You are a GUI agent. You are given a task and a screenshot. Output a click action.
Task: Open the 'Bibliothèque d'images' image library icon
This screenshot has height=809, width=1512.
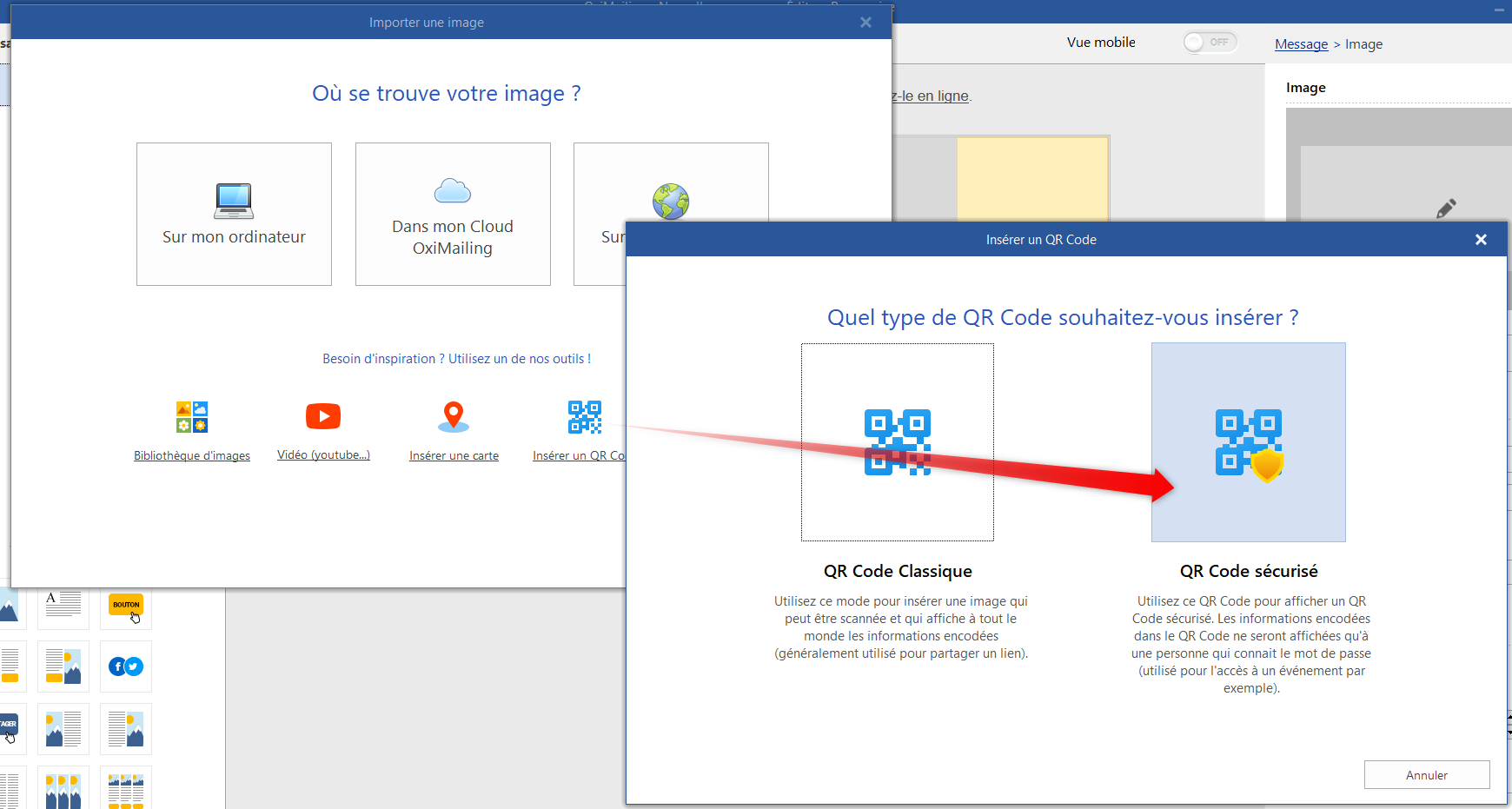tap(192, 417)
